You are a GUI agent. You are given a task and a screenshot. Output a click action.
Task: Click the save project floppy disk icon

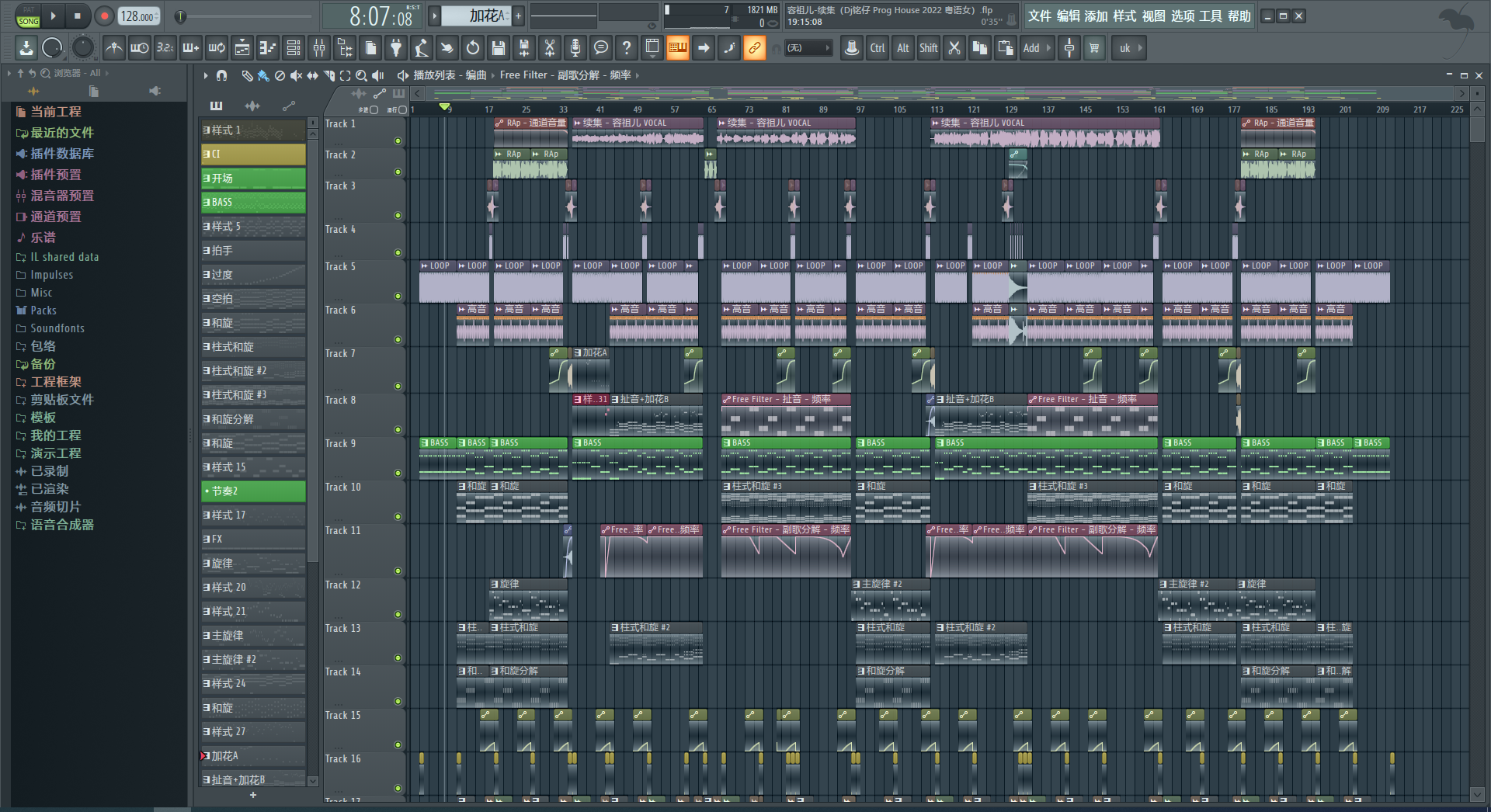(x=499, y=48)
